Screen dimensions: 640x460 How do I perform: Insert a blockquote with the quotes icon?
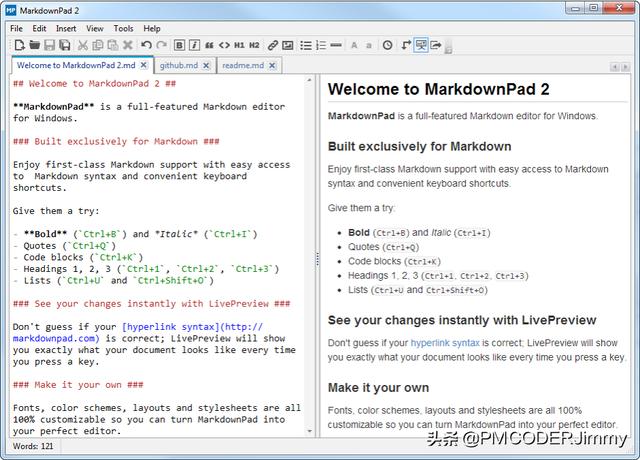point(209,45)
